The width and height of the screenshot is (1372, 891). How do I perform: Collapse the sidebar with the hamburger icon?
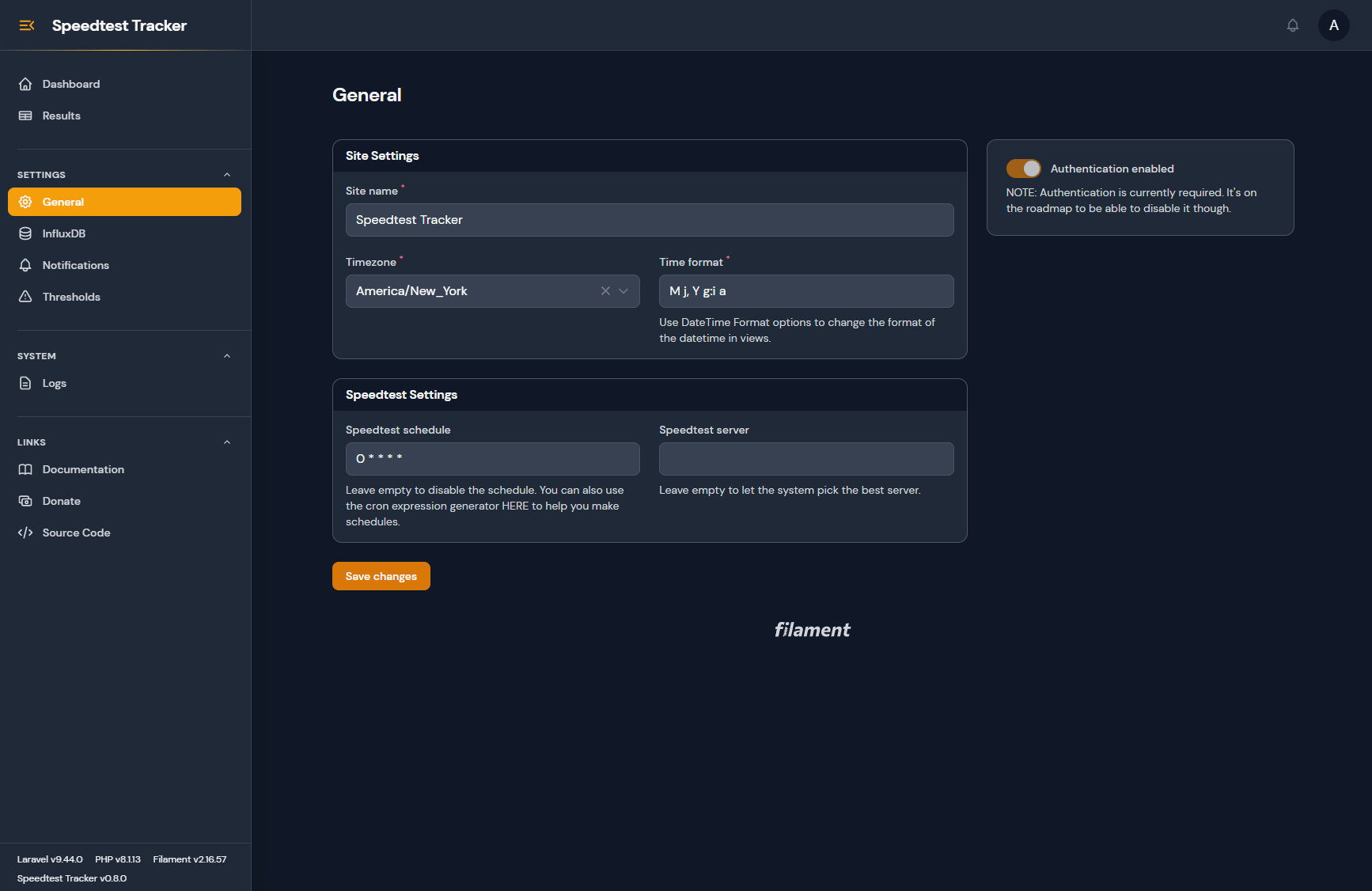27,25
